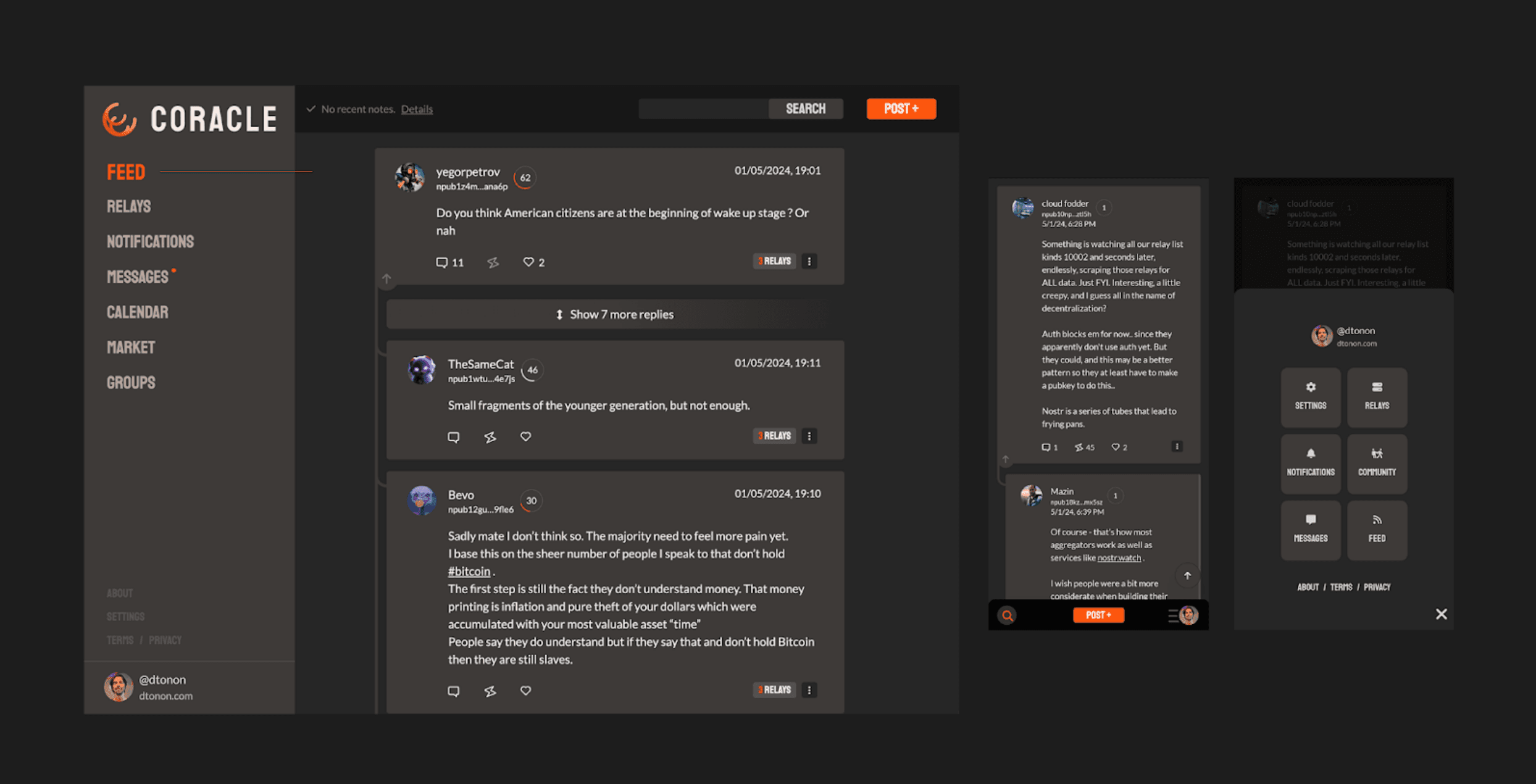
Task: Click the orange POST + button in header
Action: pos(901,109)
